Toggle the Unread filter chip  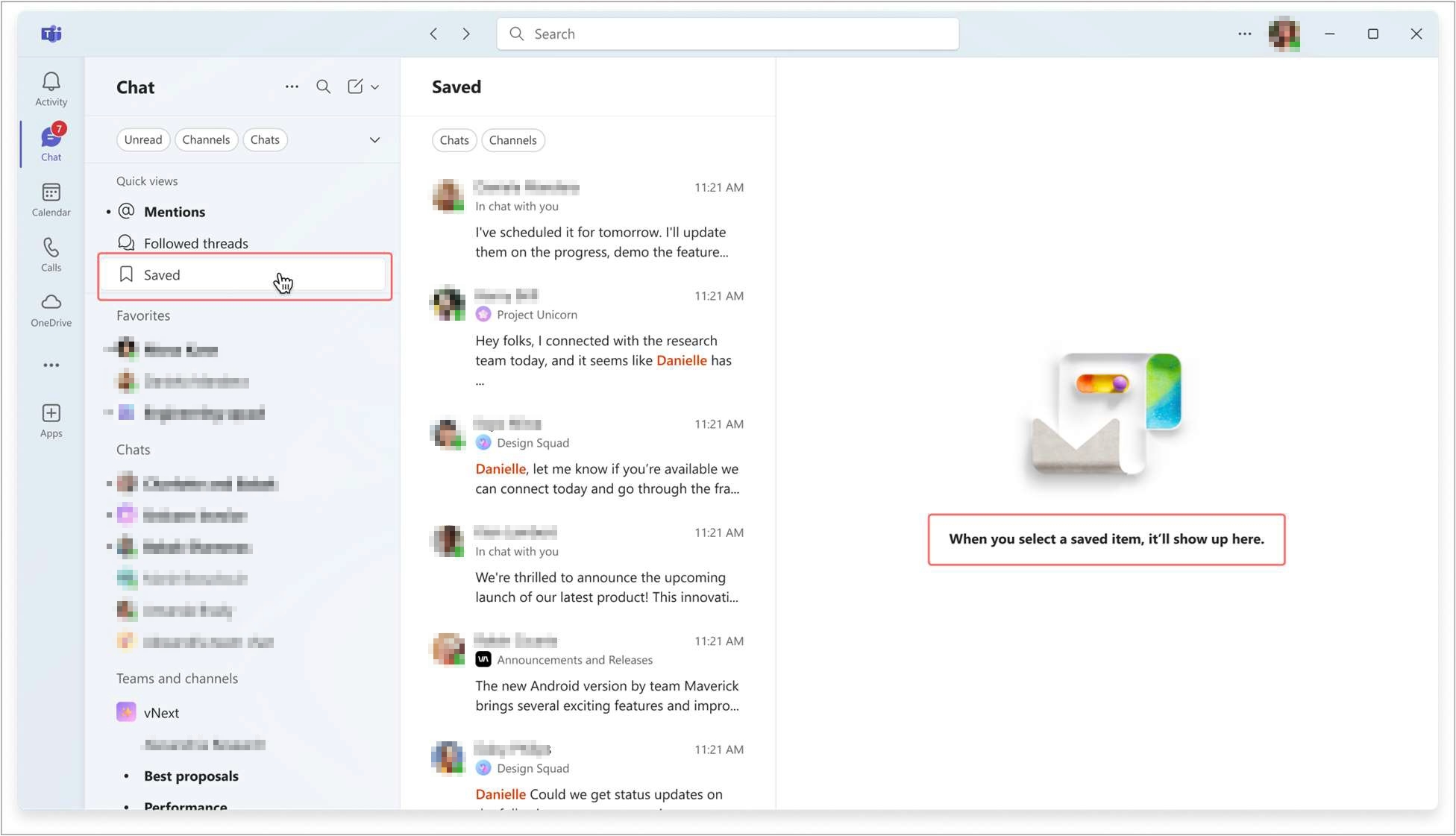pyautogui.click(x=143, y=139)
